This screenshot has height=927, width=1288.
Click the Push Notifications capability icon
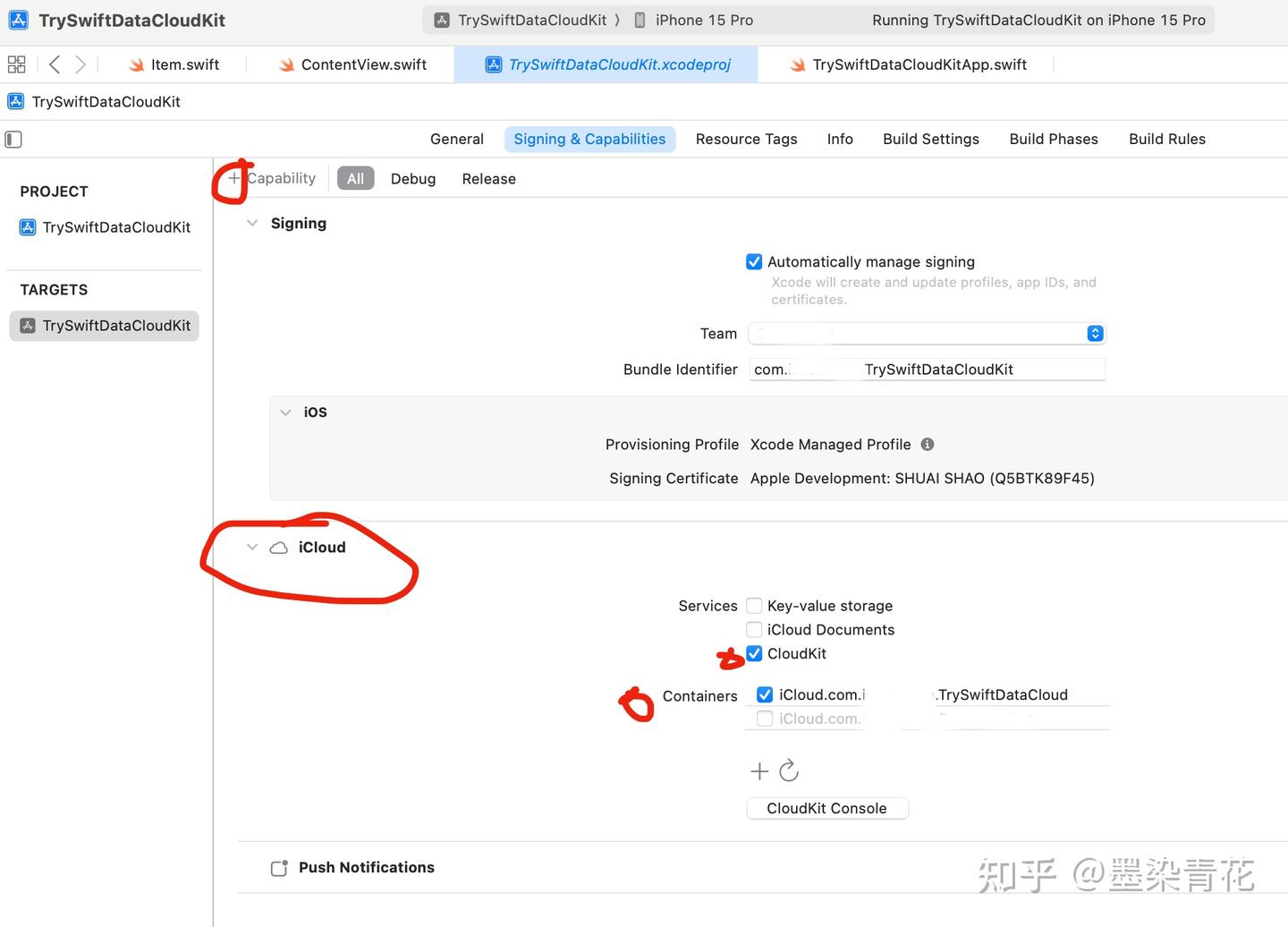278,867
